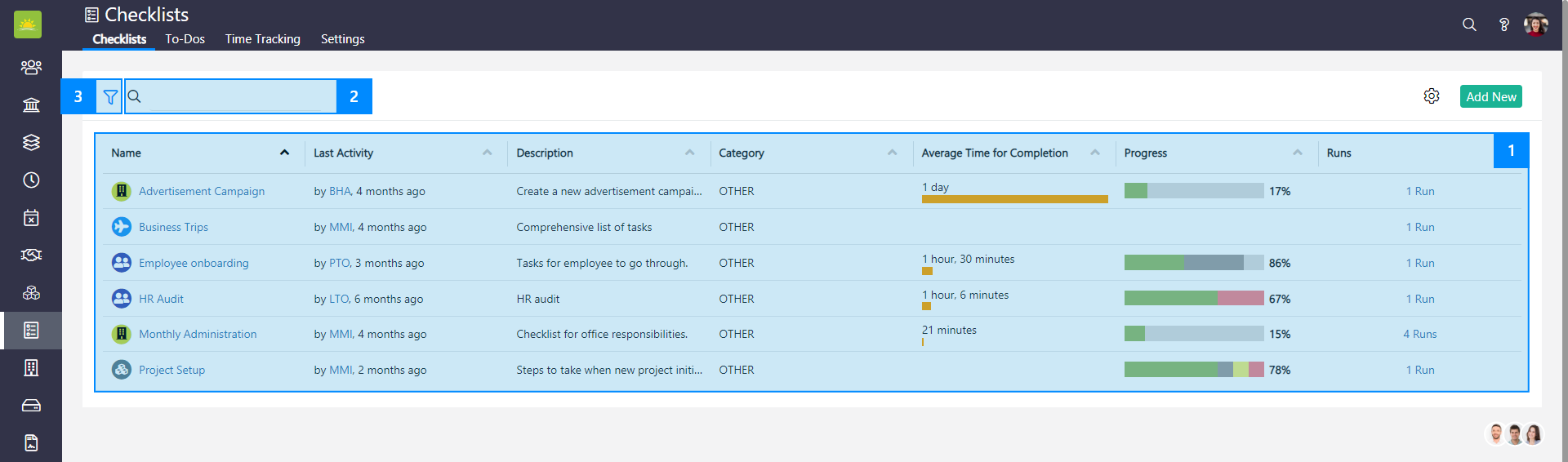The image size is (1568, 462).
Task: Open the table settings gear icon
Action: tap(1431, 96)
